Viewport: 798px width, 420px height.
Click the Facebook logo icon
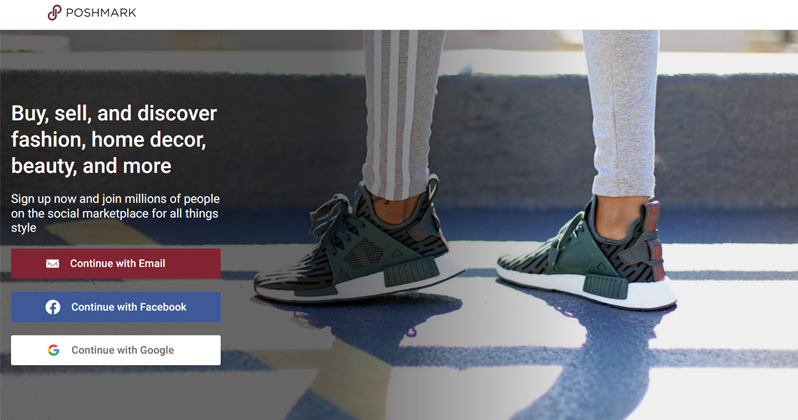(53, 307)
